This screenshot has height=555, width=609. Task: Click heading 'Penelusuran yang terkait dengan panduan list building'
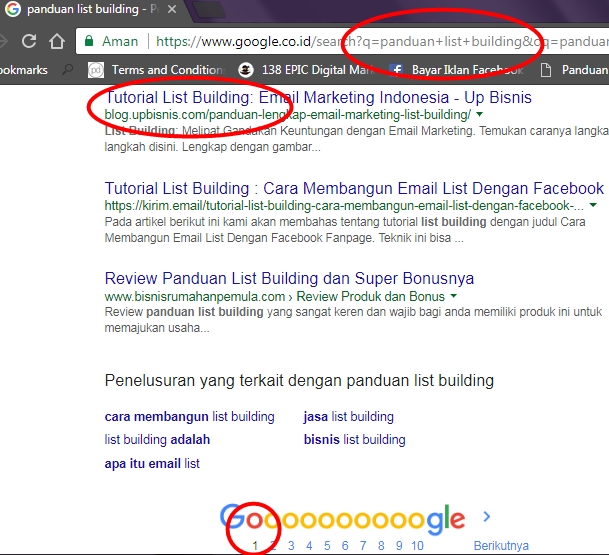tap(299, 381)
